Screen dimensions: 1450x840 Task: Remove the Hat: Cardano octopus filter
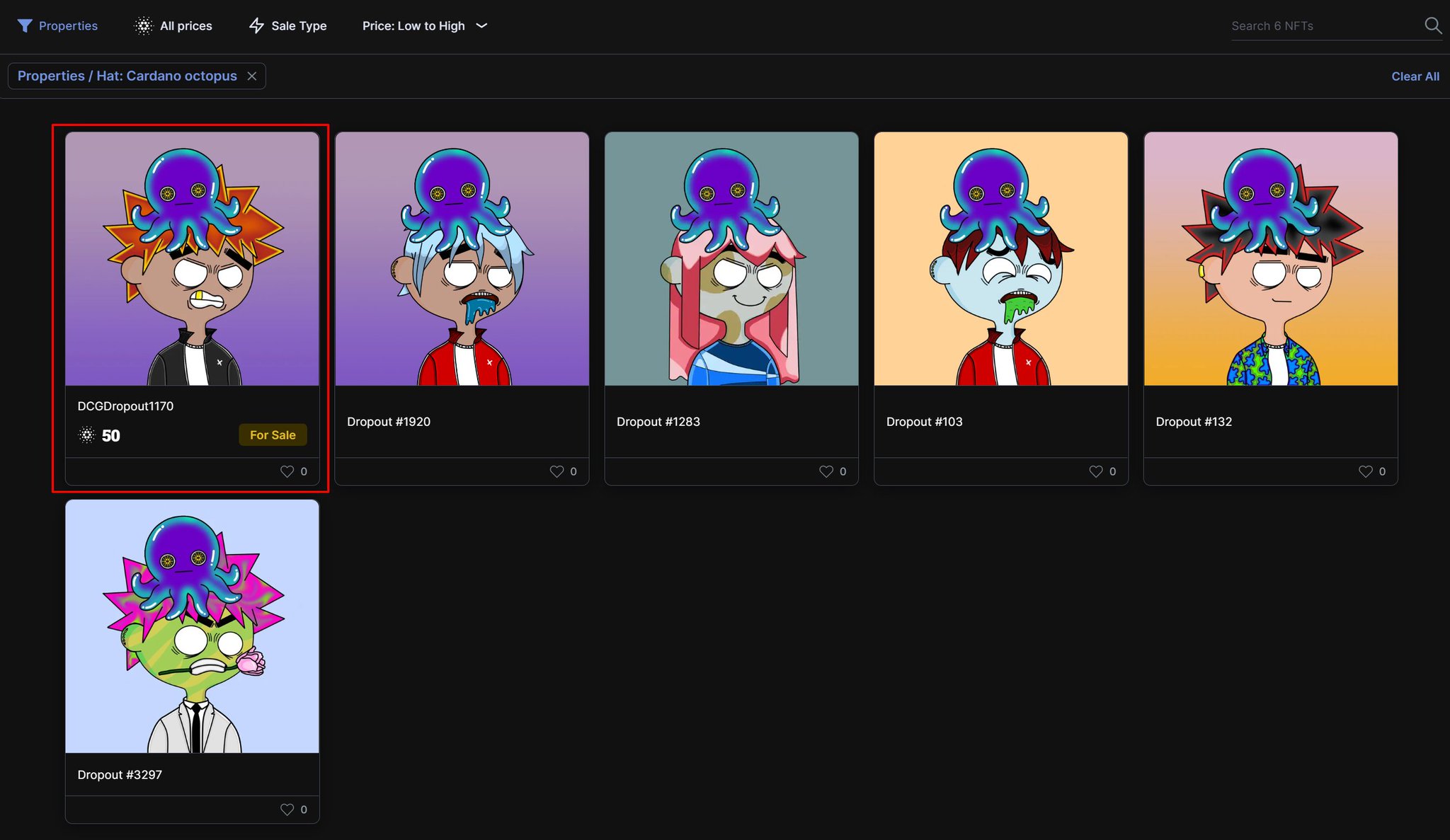point(251,76)
